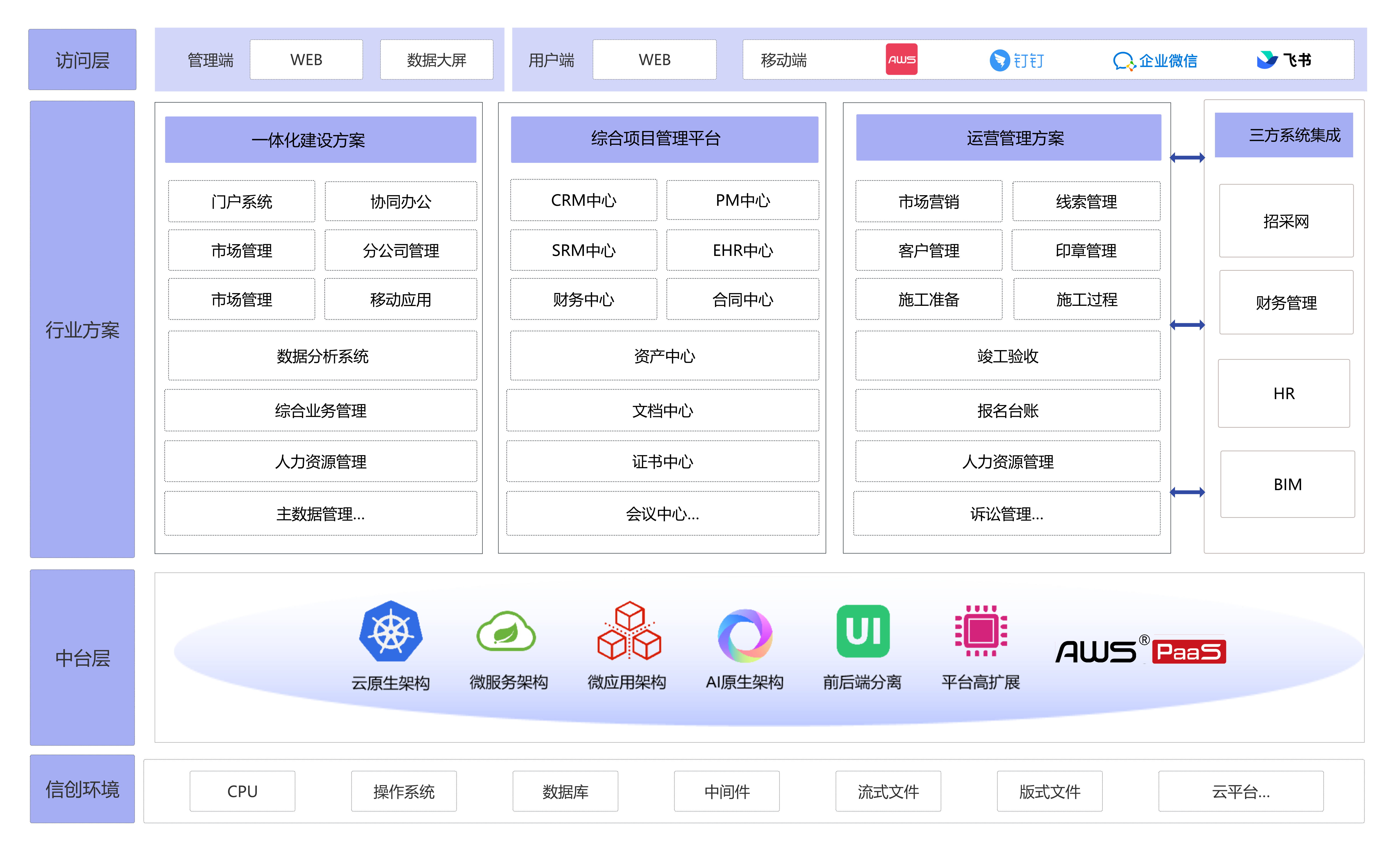Click the 门户系统 module

click(241, 201)
